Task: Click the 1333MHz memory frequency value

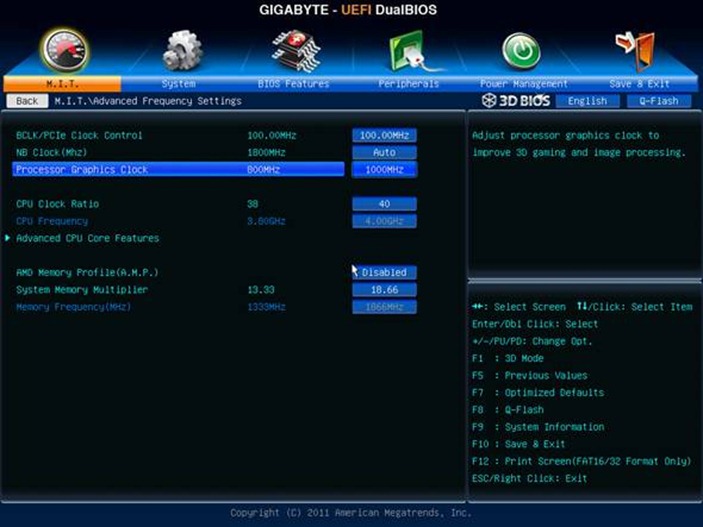Action: point(266,307)
